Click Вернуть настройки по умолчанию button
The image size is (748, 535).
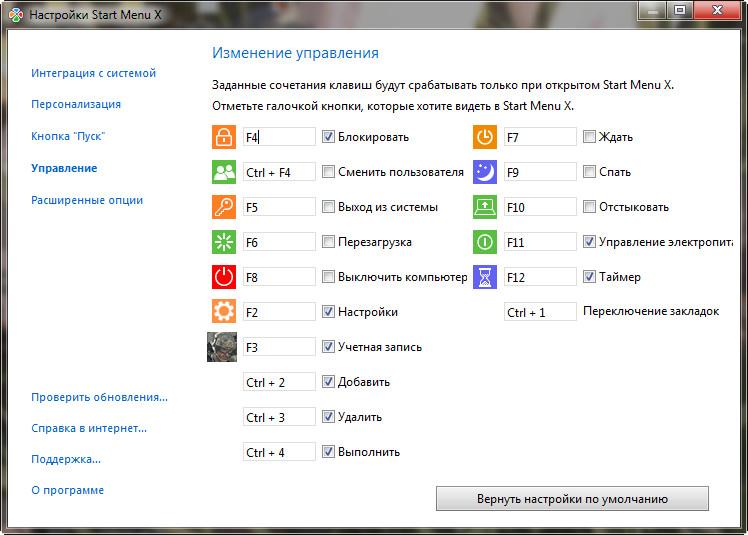pos(572,499)
